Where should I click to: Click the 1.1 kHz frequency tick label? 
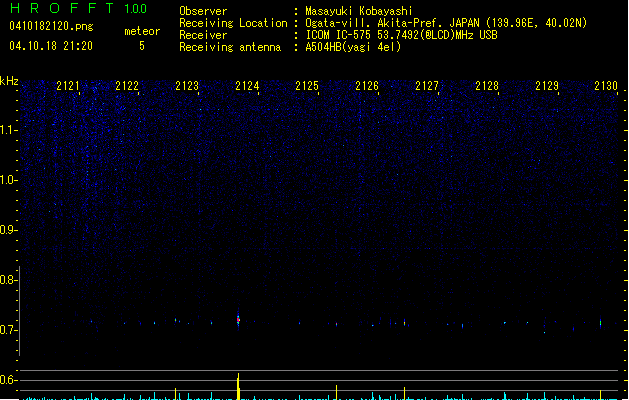pos(8,130)
